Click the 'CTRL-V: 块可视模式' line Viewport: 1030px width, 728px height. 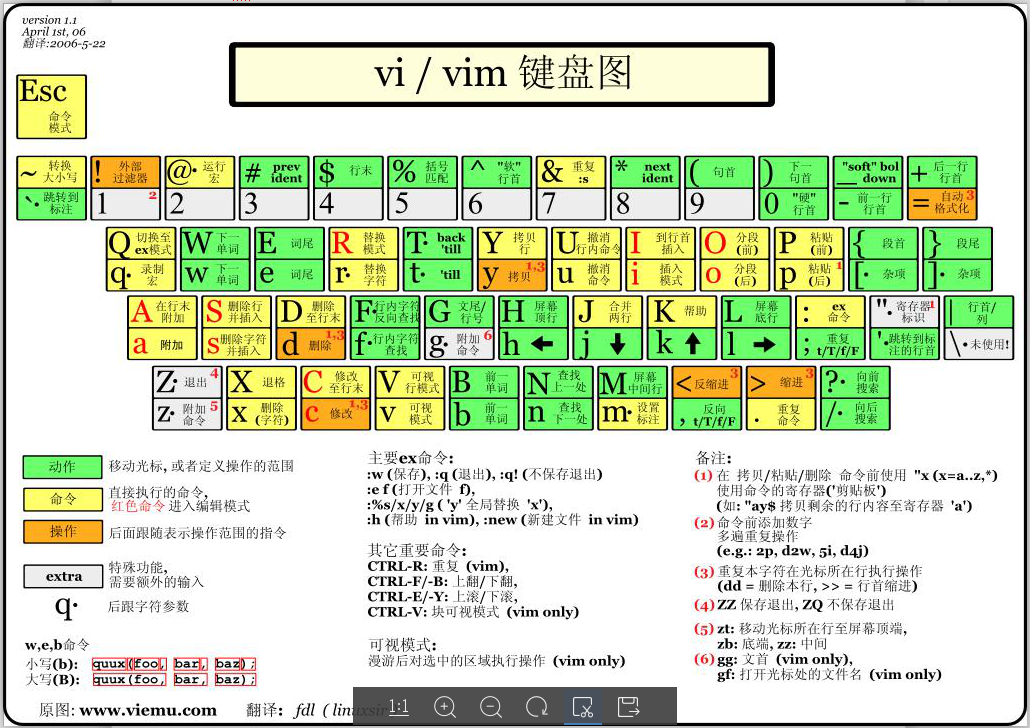point(473,612)
